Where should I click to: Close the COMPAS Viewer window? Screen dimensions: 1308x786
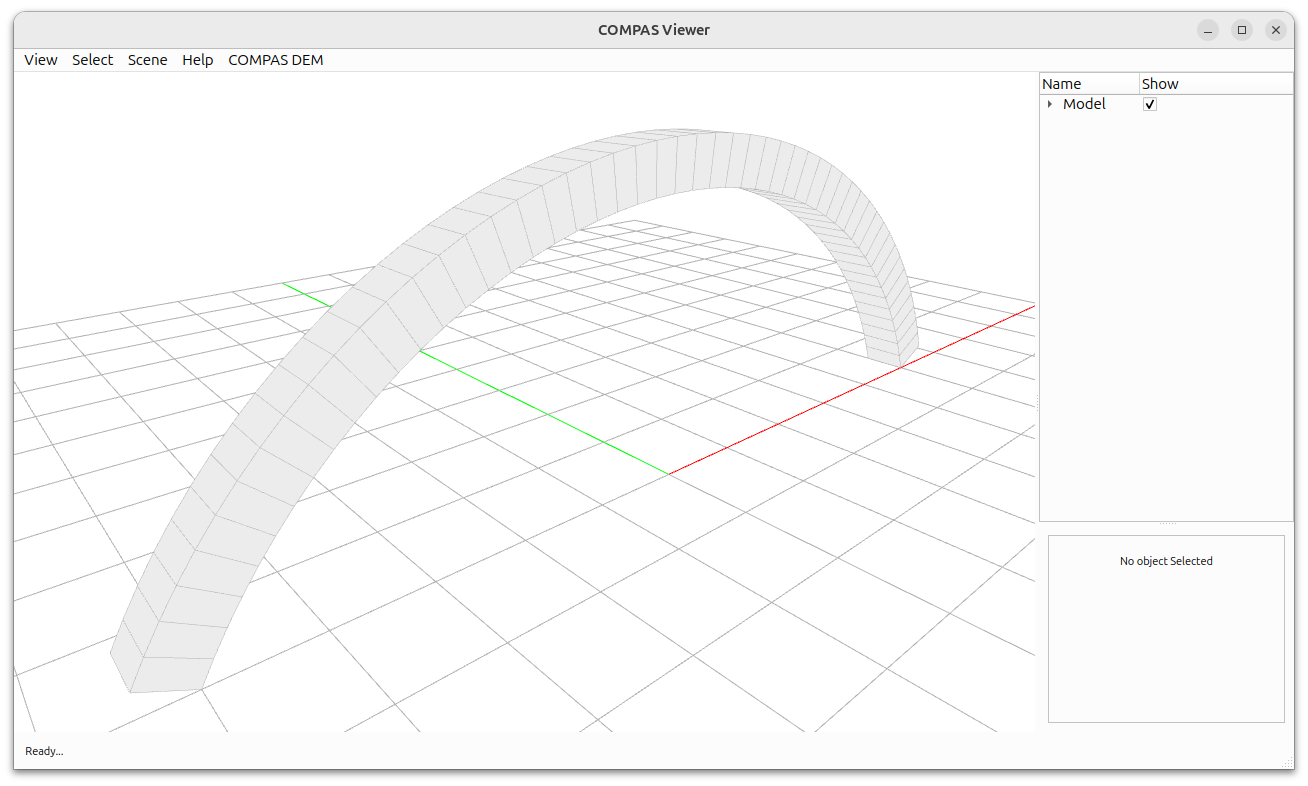[1276, 30]
